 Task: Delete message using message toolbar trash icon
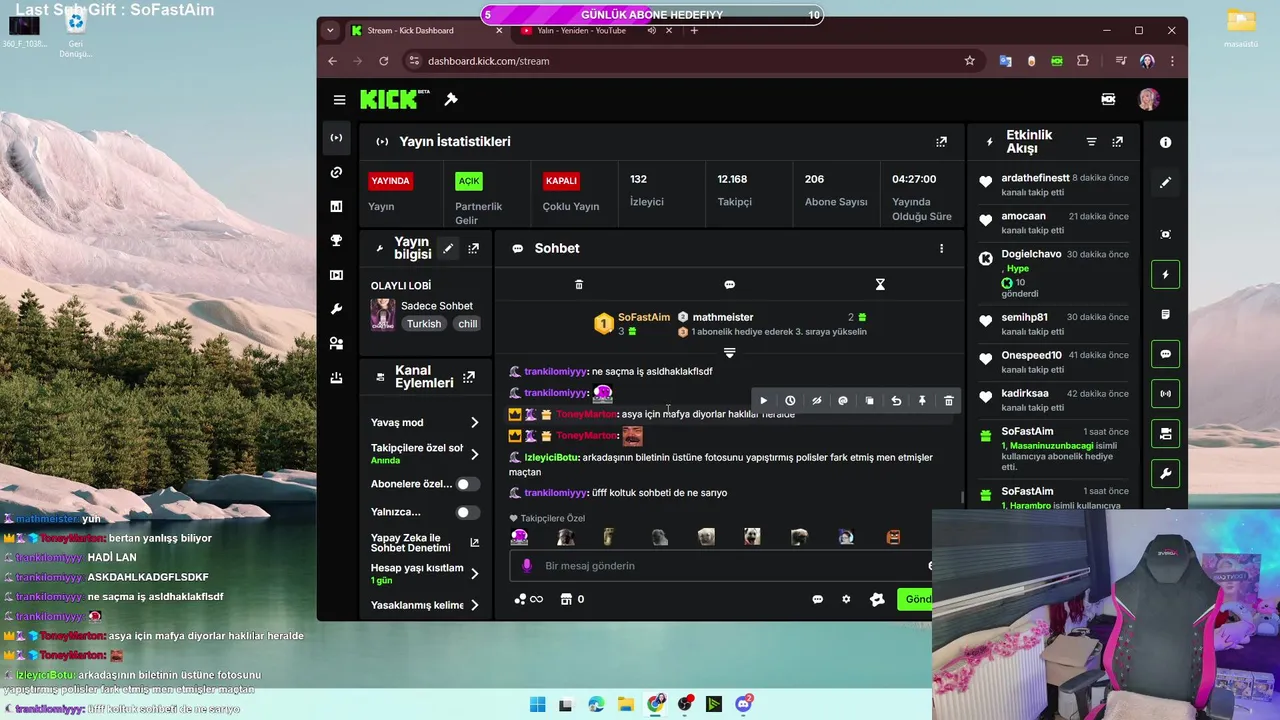tap(949, 401)
